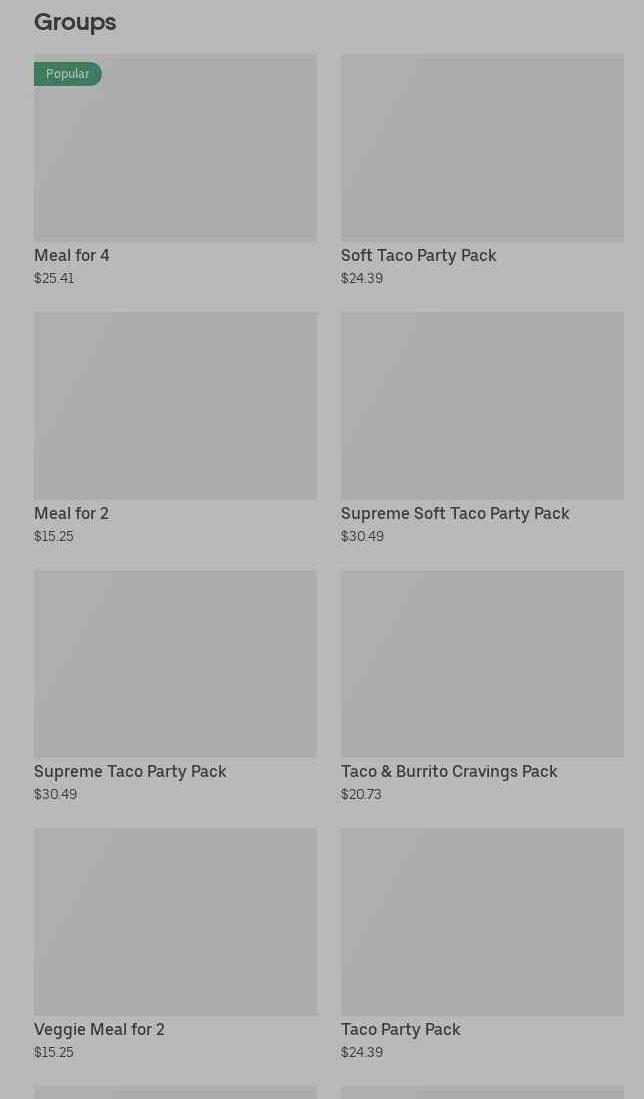This screenshot has width=644, height=1099.
Task: Select the Meal for 2 image
Action: [175, 406]
